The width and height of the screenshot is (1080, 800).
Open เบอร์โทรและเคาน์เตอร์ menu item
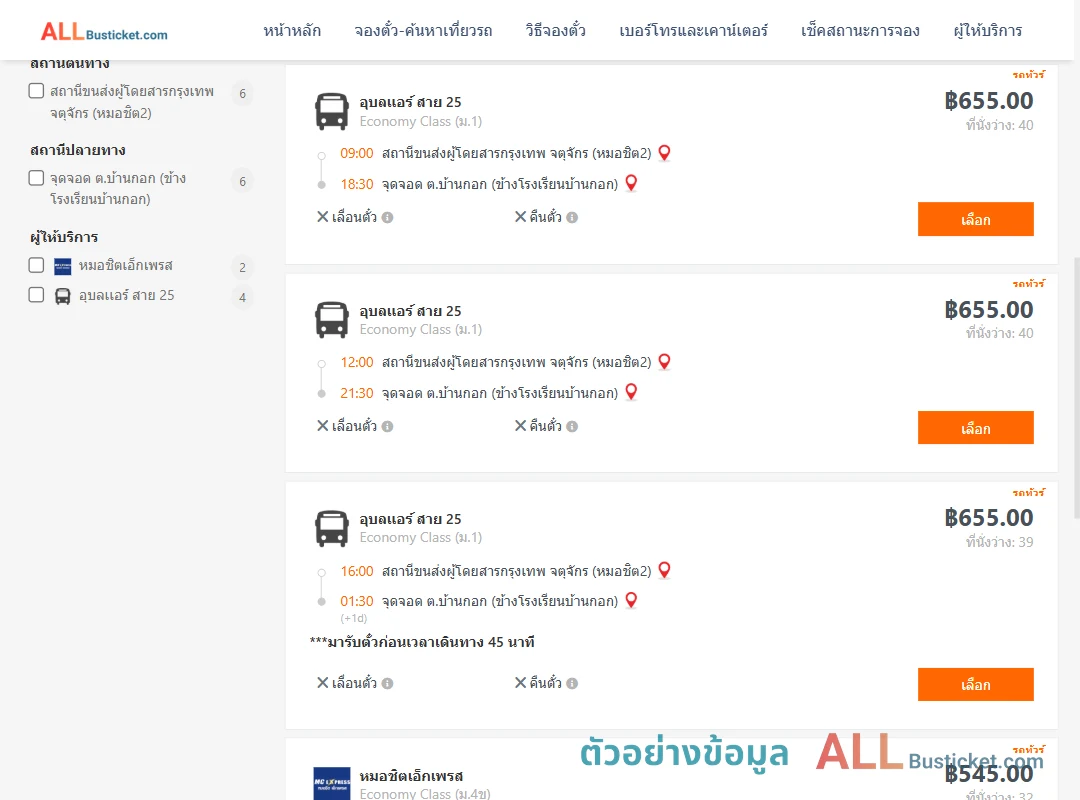click(x=693, y=31)
